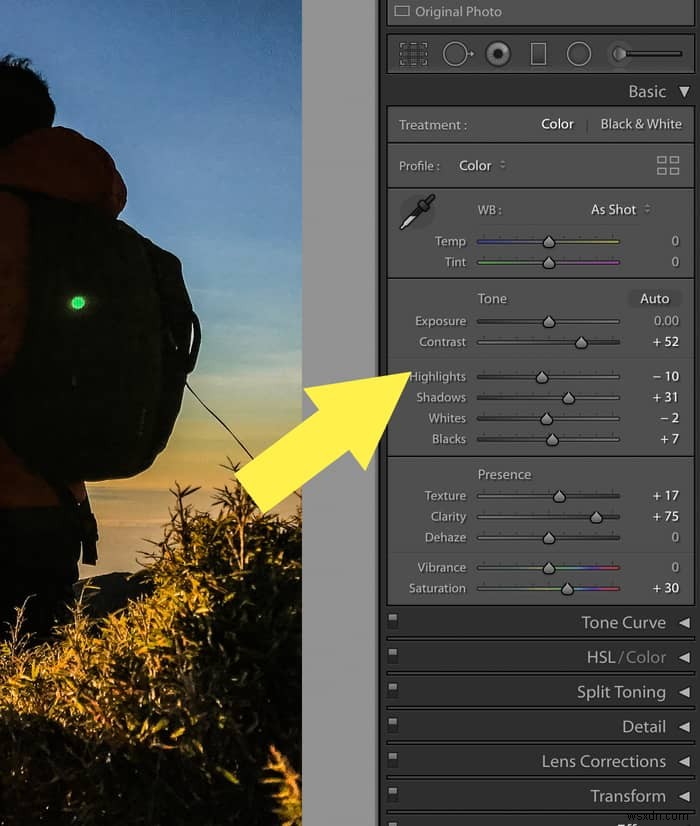Click the Temp slider handle
Screen dimensions: 700x826
549,242
